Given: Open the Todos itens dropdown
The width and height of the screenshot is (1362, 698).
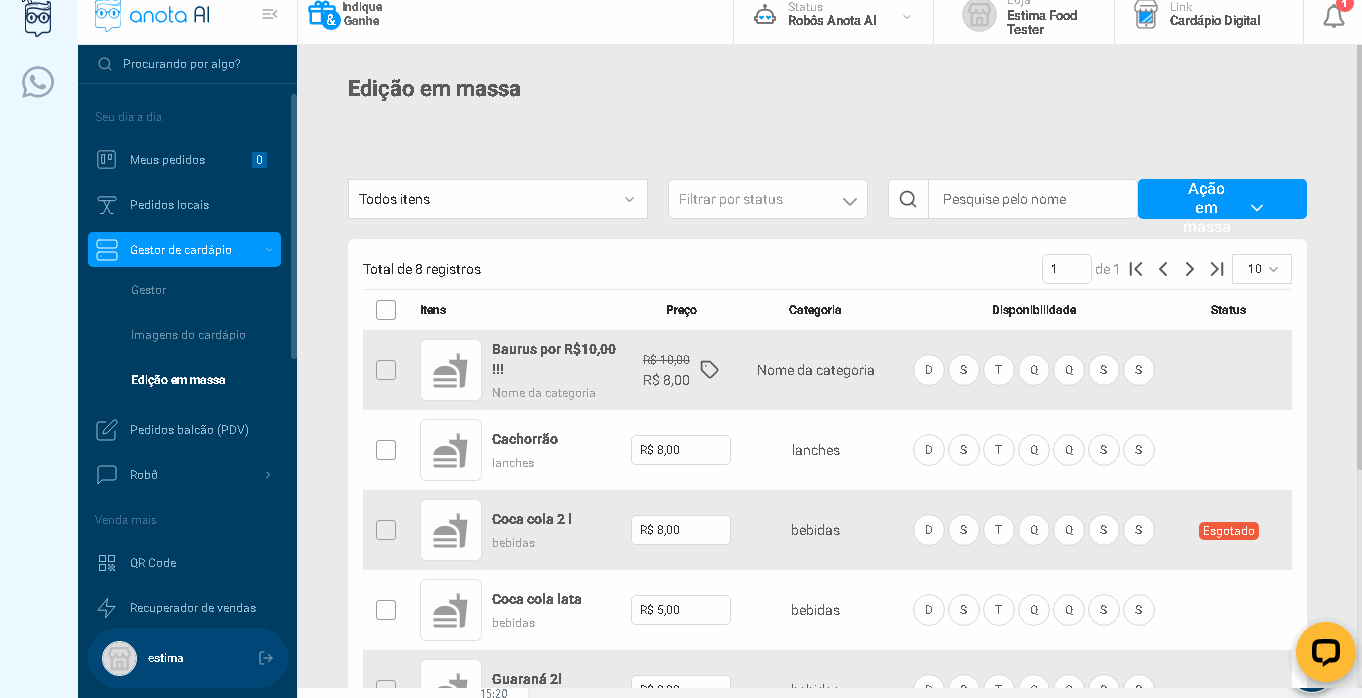Looking at the screenshot, I should pyautogui.click(x=497, y=199).
